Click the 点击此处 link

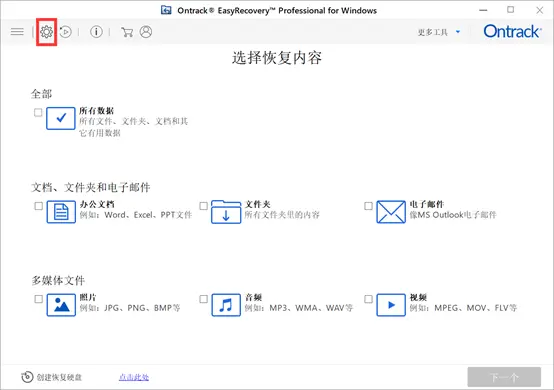(134, 377)
